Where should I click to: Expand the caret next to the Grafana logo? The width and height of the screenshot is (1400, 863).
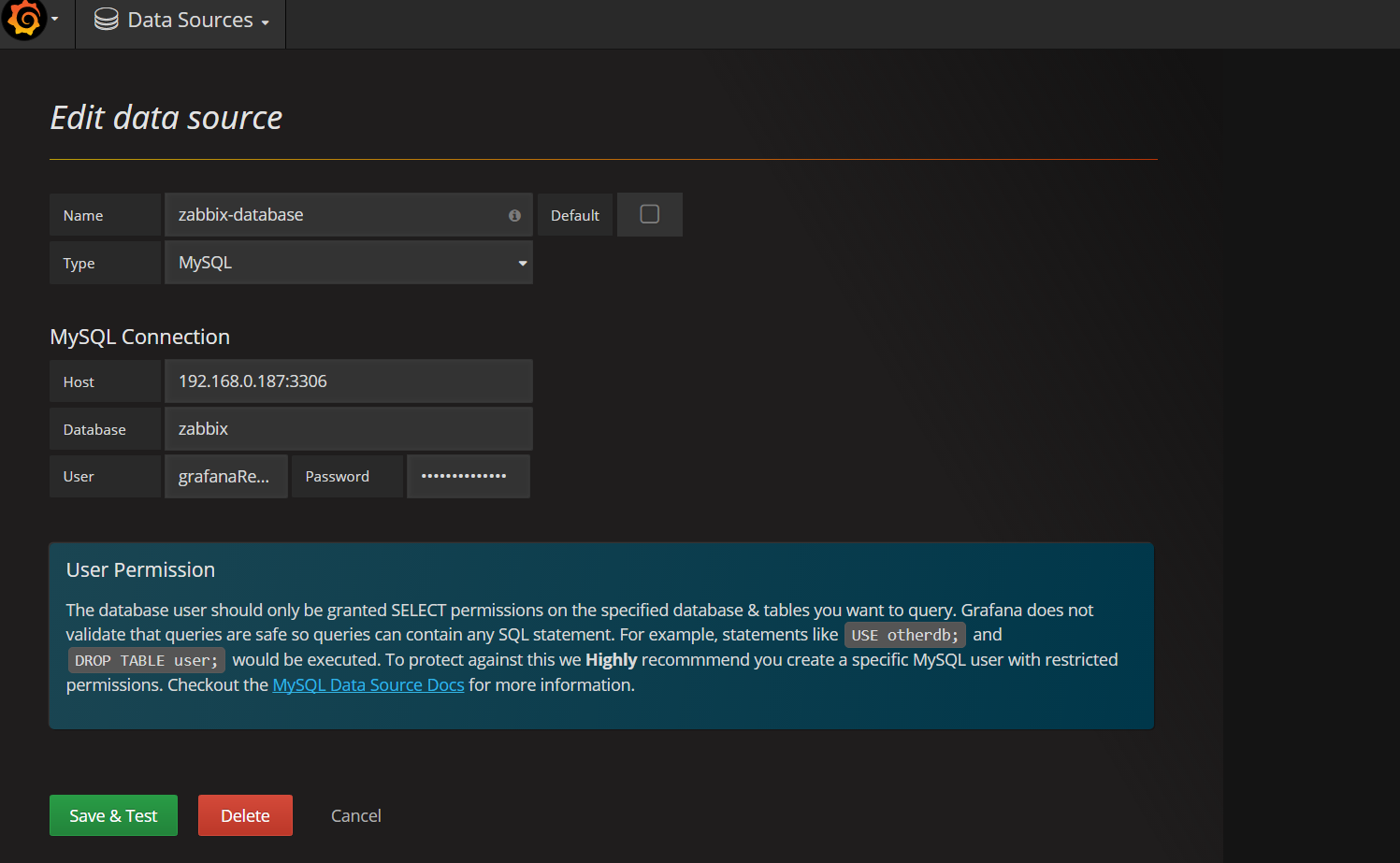pyautogui.click(x=54, y=21)
